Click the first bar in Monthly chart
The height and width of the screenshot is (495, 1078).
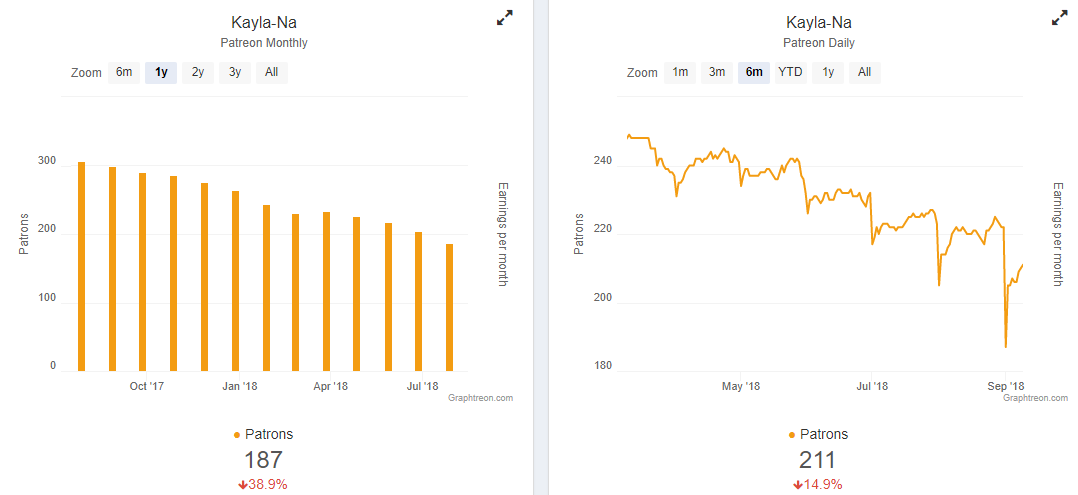tap(81, 266)
